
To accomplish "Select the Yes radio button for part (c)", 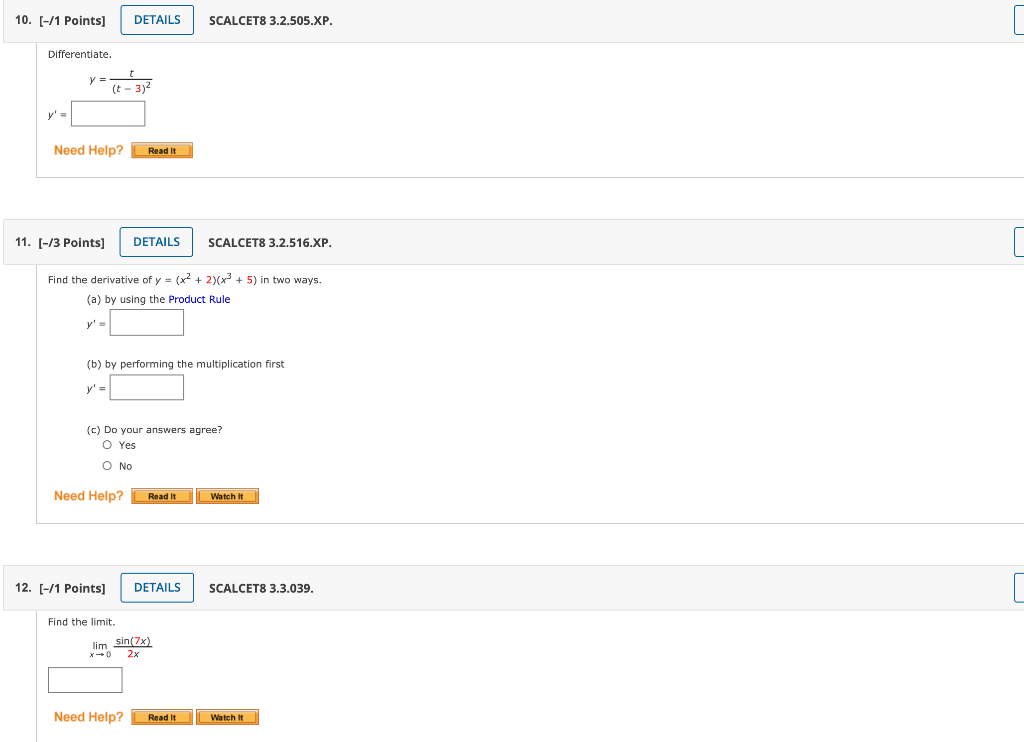I will 107,445.
